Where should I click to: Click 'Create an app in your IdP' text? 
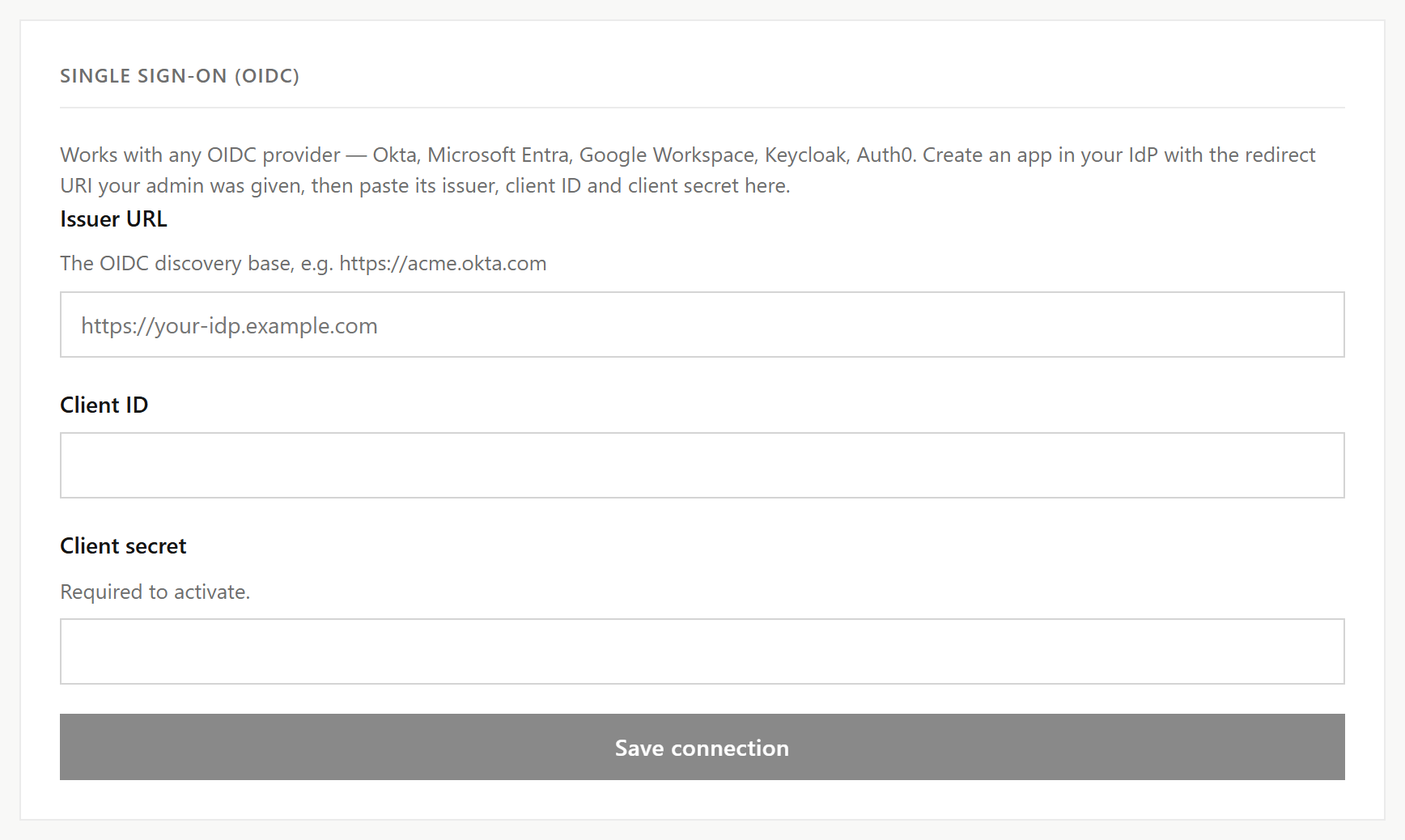click(x=1040, y=155)
